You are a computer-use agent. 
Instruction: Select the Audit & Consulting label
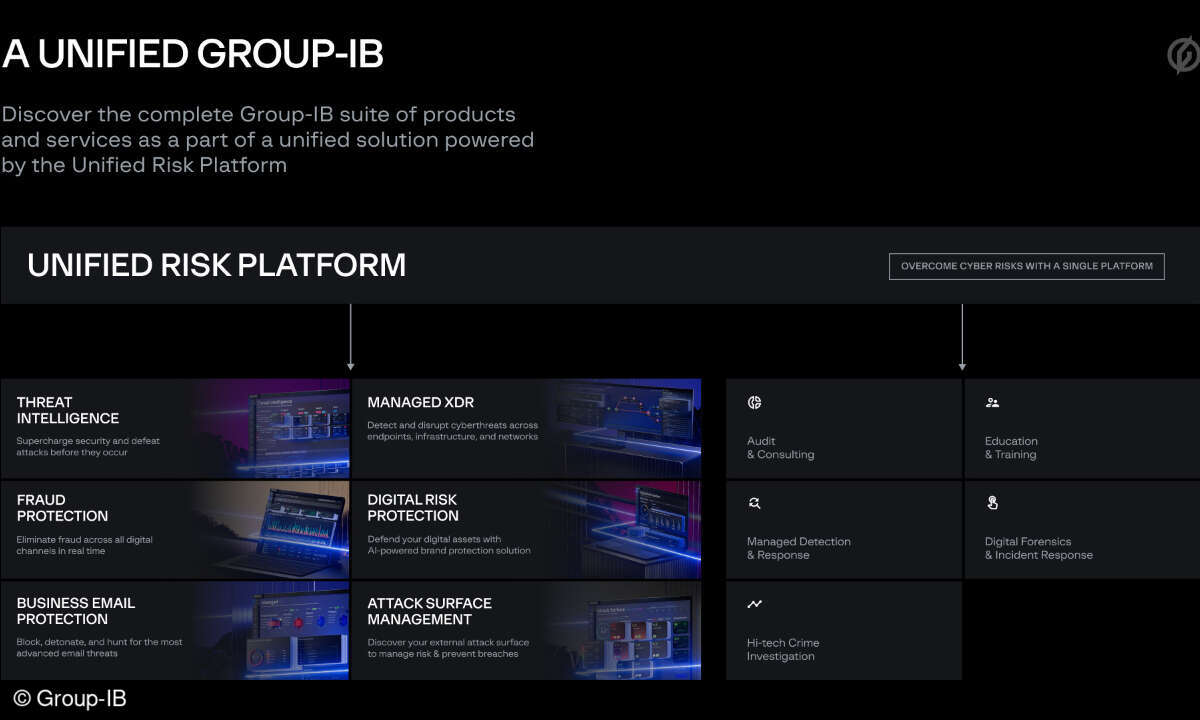tap(780, 448)
